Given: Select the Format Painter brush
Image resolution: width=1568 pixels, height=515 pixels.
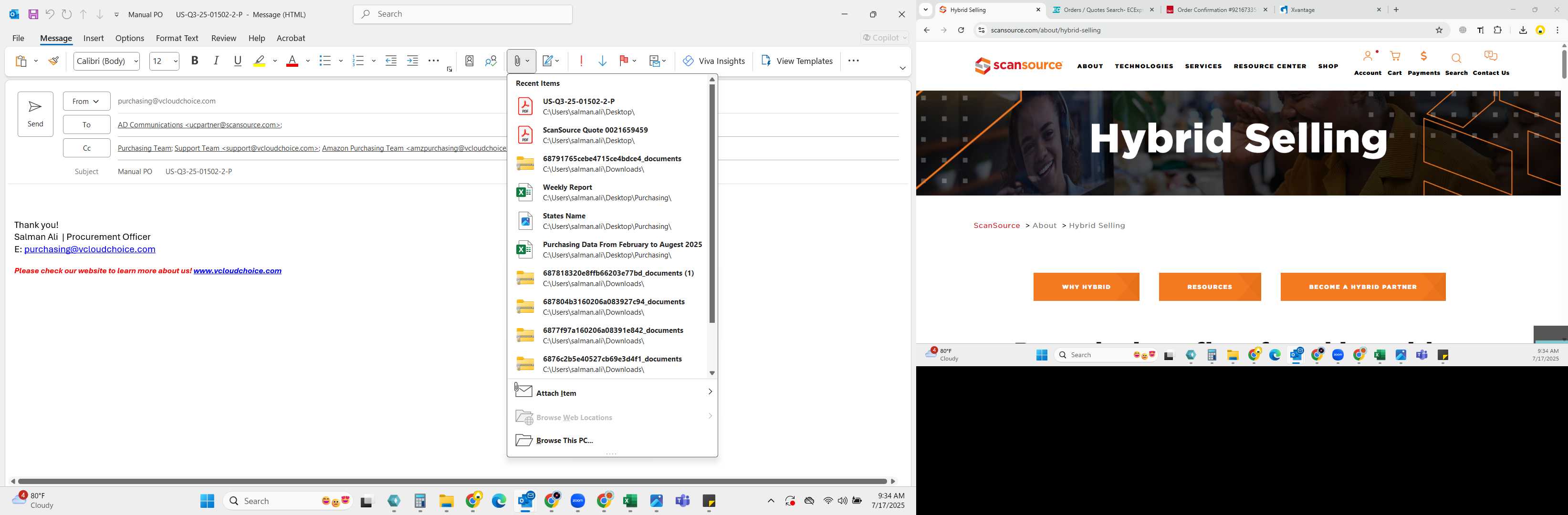Looking at the screenshot, I should tap(53, 61).
